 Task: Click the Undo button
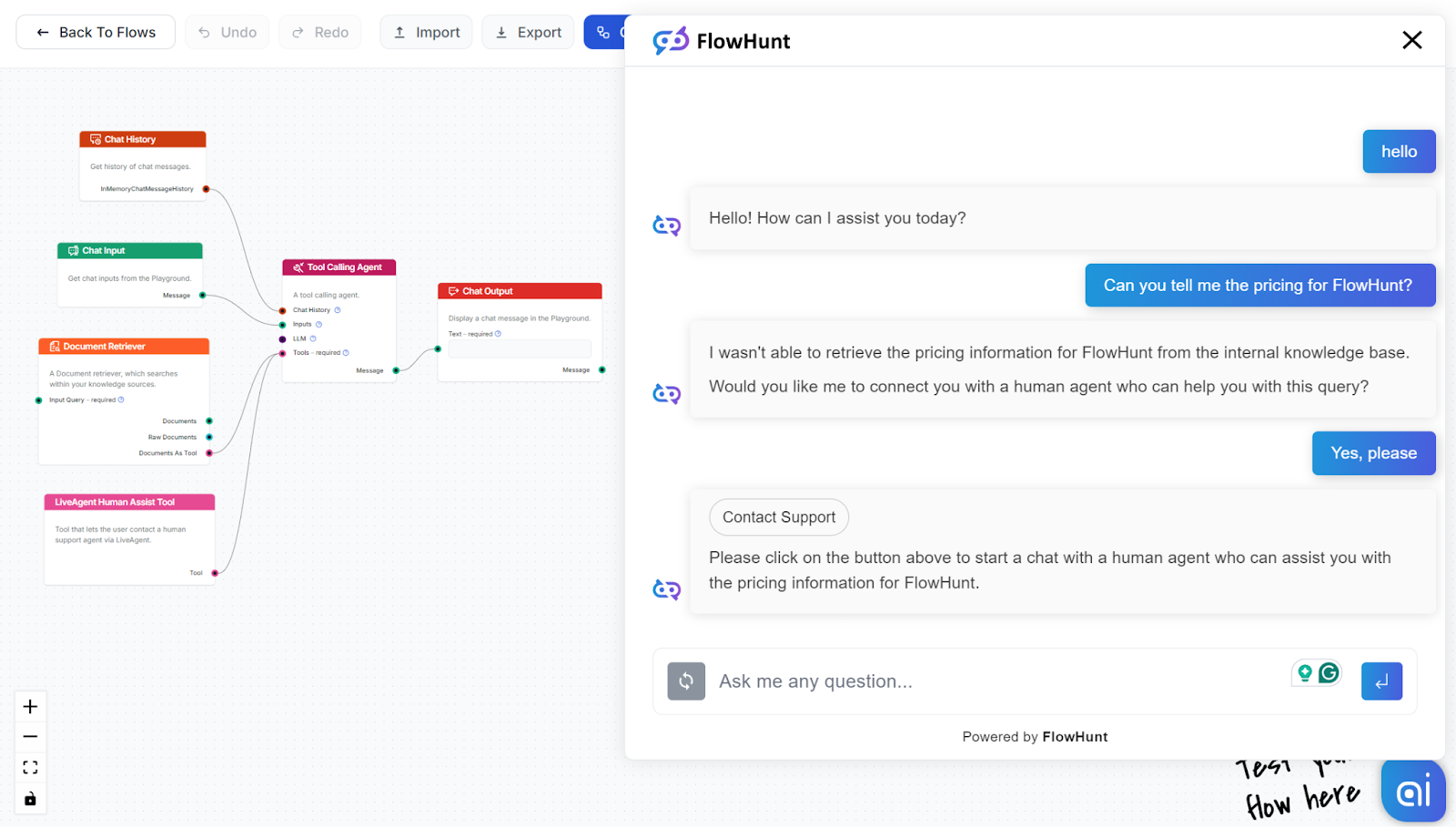click(x=227, y=32)
